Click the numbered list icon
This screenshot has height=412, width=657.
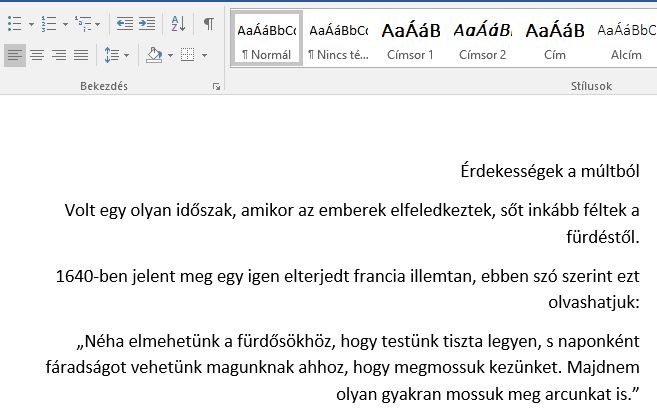coord(47,23)
